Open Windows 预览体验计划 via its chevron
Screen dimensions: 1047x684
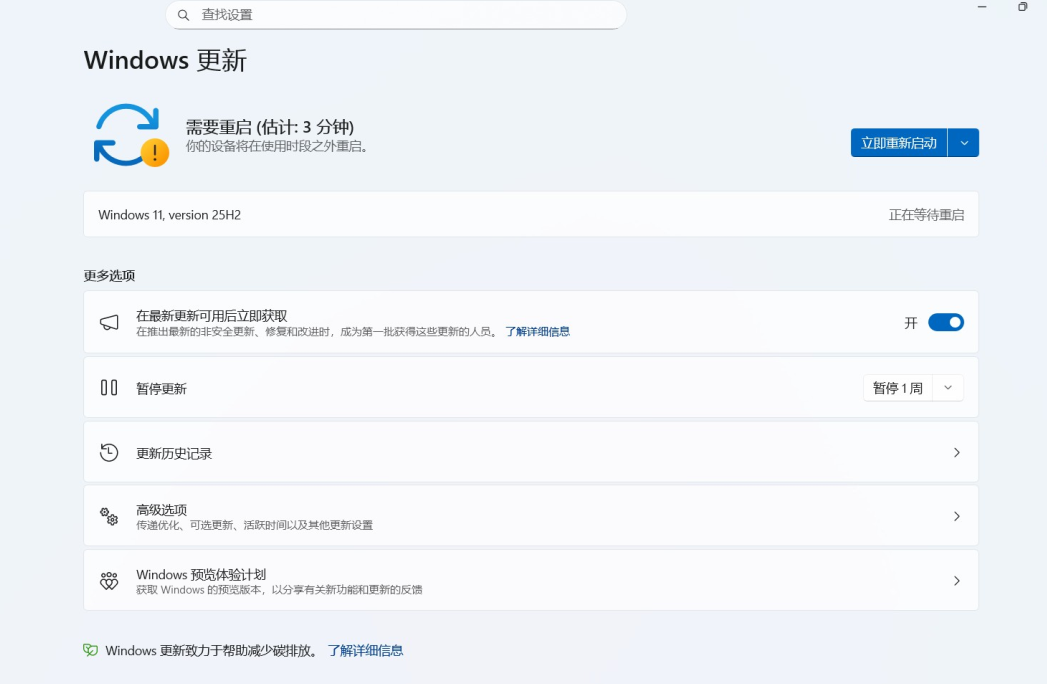(956, 580)
